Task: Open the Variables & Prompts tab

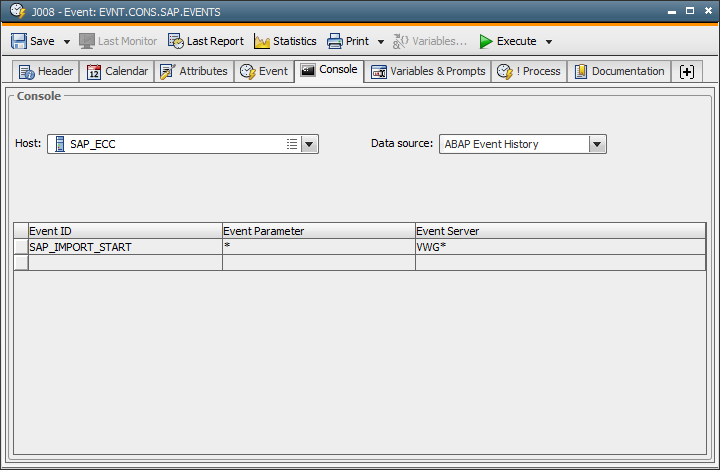Action: click(x=428, y=72)
